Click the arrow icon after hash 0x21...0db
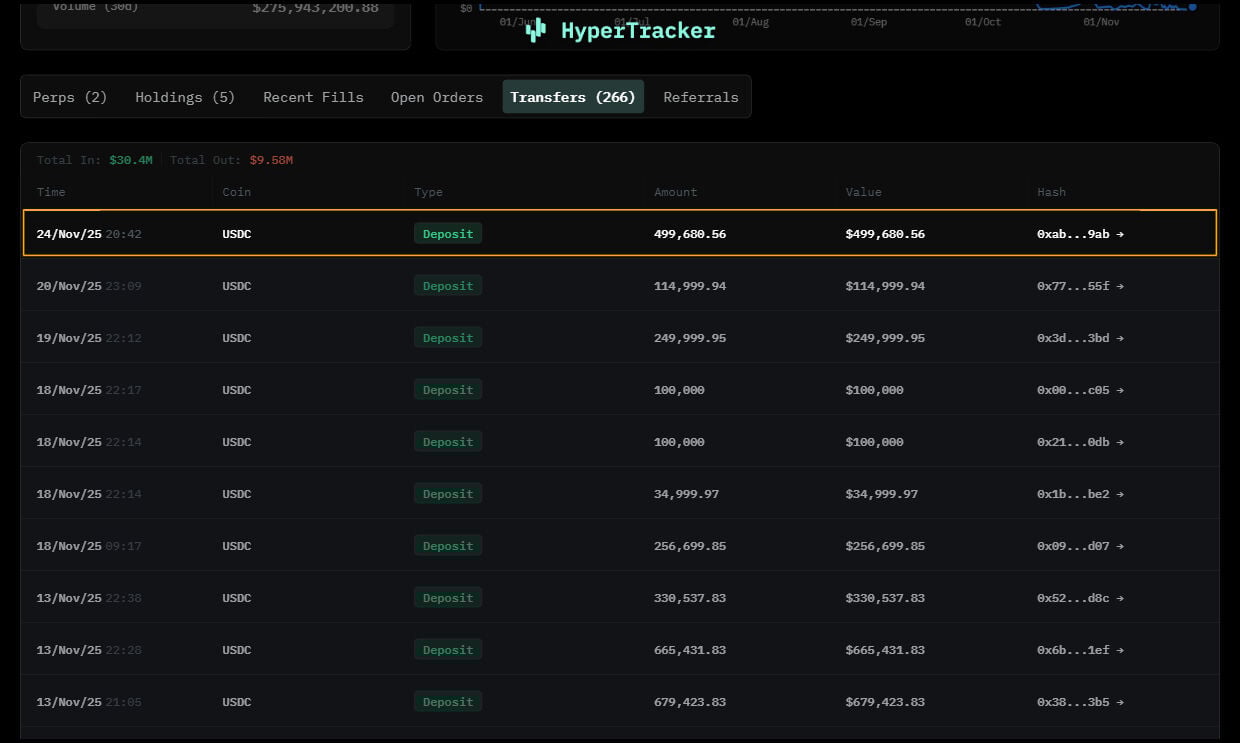The height and width of the screenshot is (743, 1240). (x=1120, y=441)
